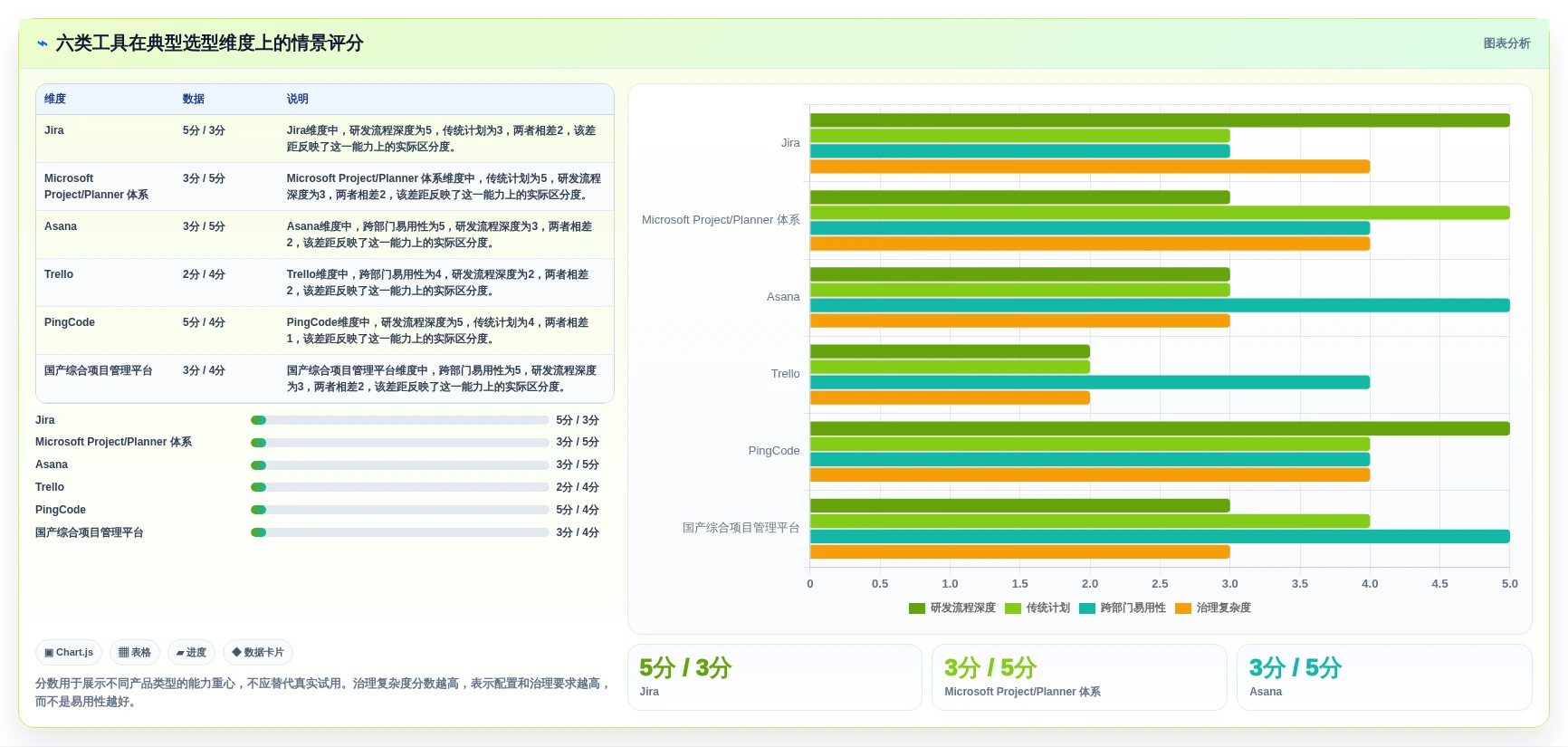This screenshot has height=747, width=1568.
Task: Click the 5.0 x-axis tick label
Action: pos(1510,584)
